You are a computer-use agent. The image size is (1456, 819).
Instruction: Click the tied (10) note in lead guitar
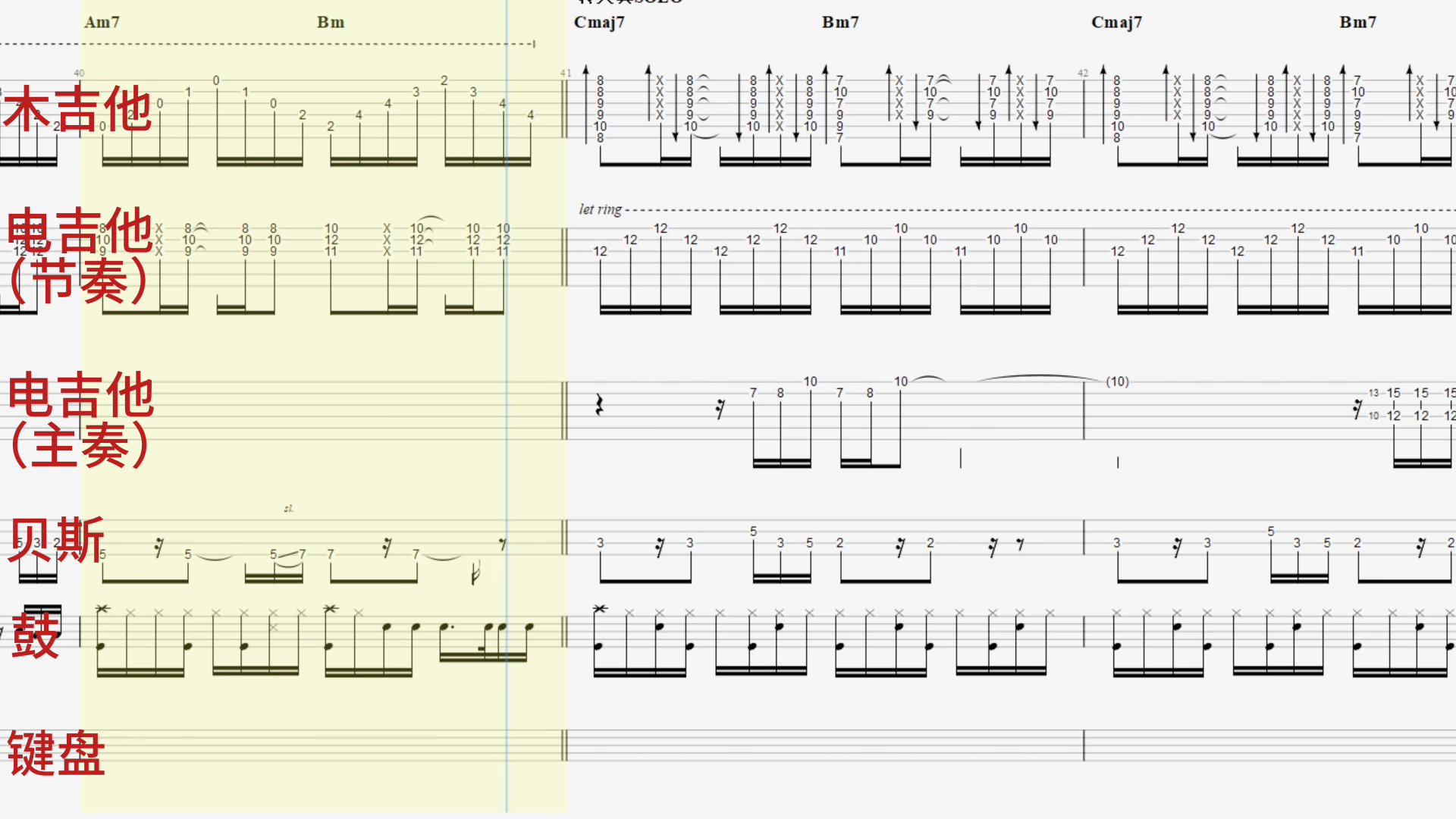(x=1117, y=381)
